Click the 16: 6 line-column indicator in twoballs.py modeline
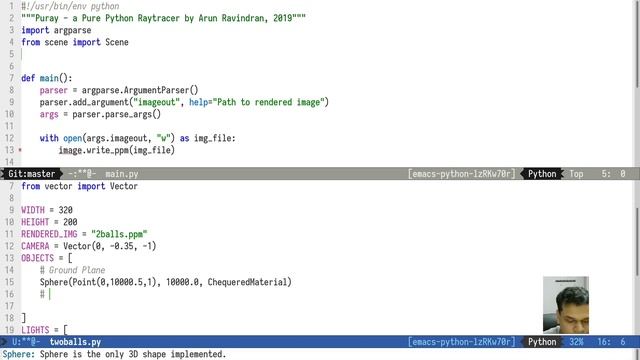Image resolution: width=640 pixels, height=360 pixels. coord(611,342)
